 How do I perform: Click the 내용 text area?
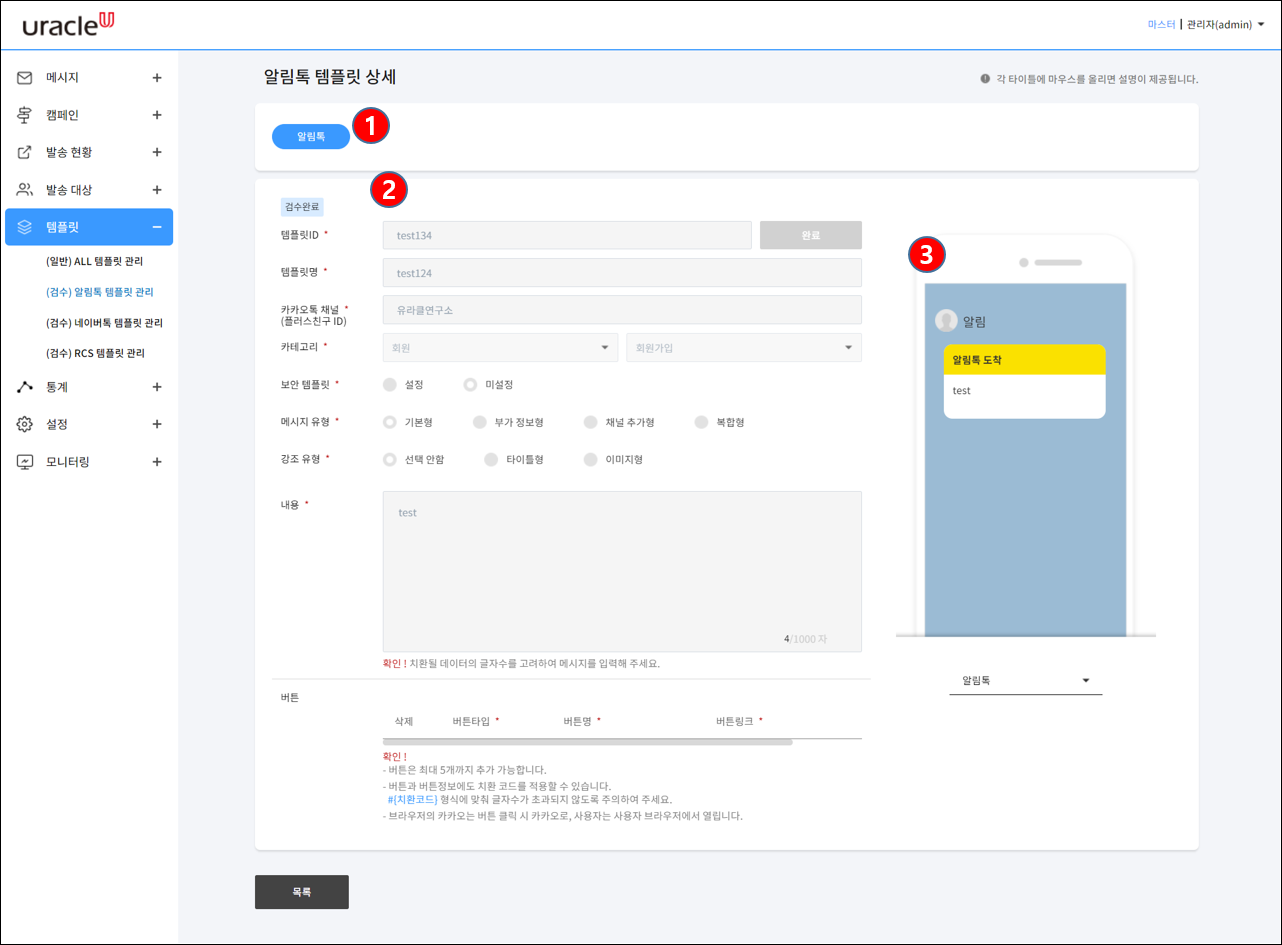[x=622, y=571]
